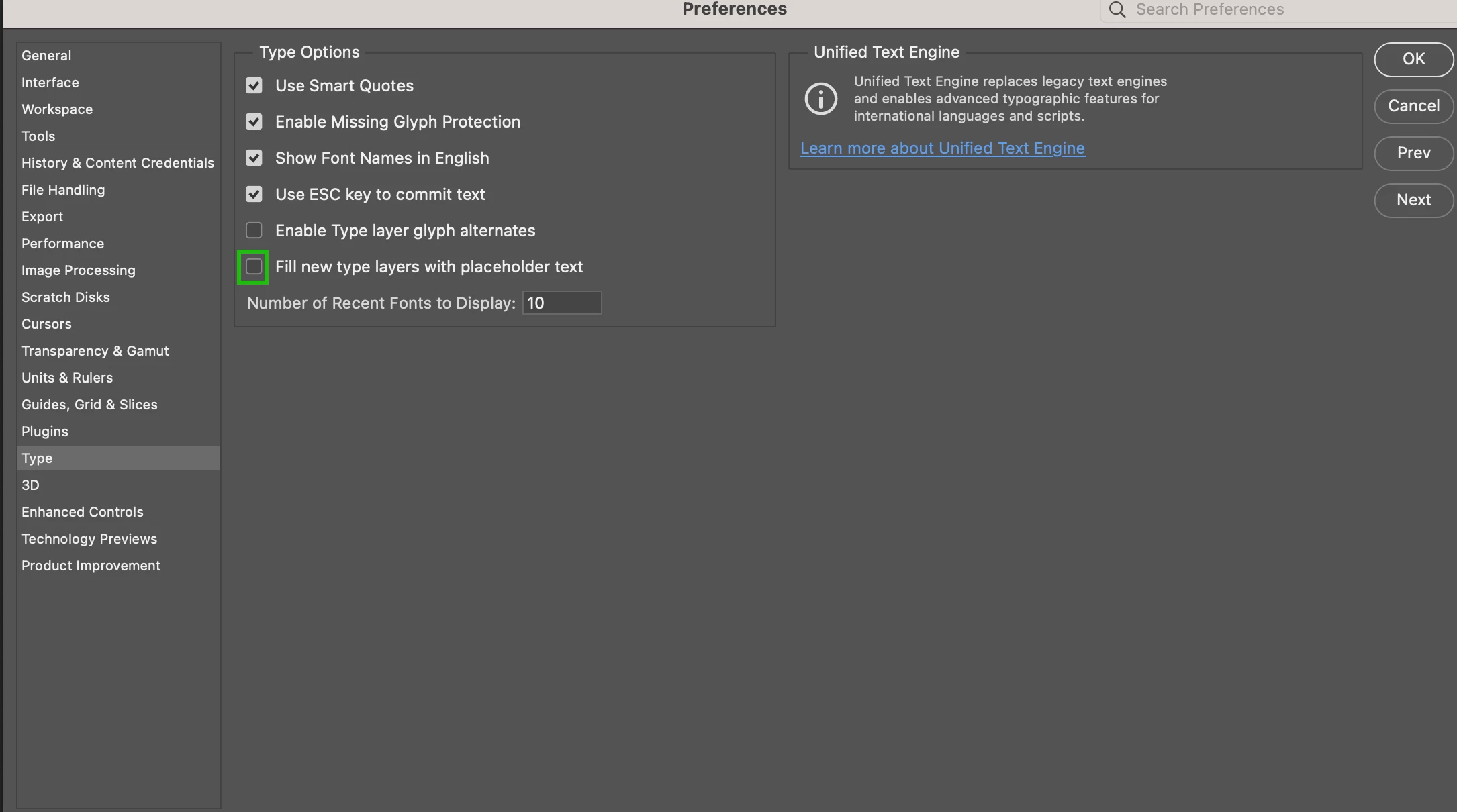
Task: Disable Enable Missing Glyph Protection
Action: (x=254, y=121)
